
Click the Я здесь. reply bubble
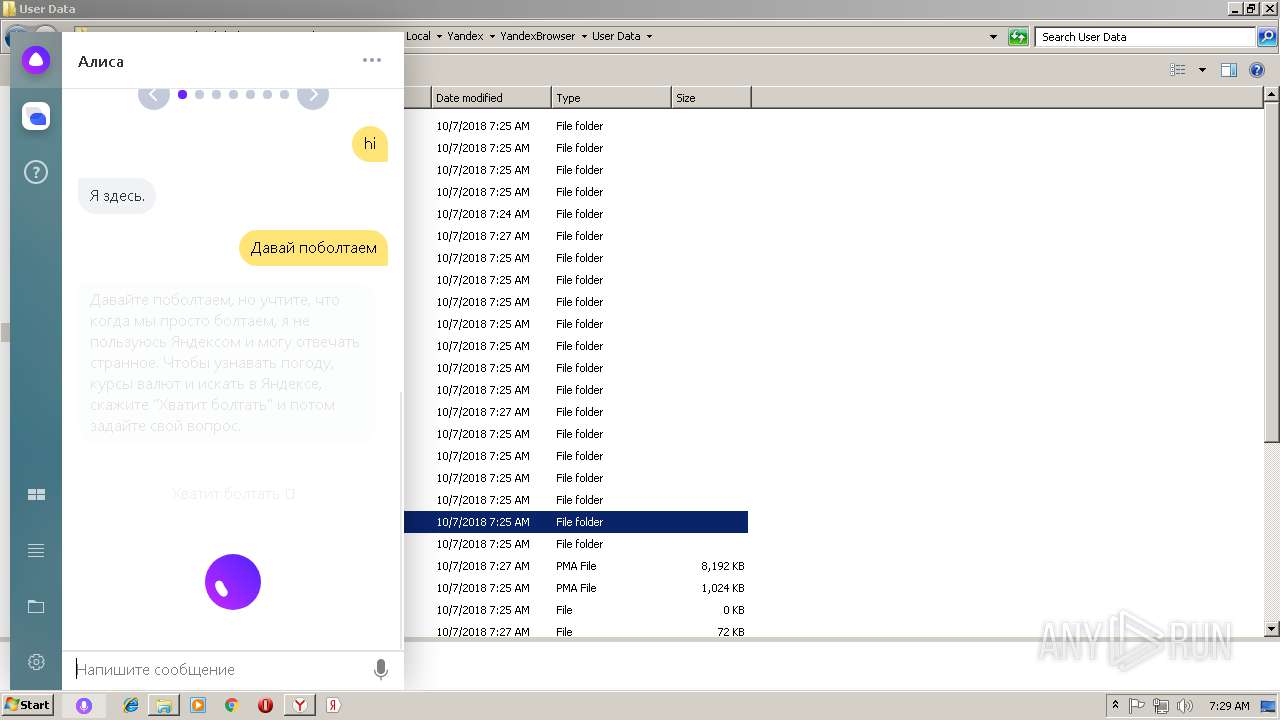coord(117,196)
